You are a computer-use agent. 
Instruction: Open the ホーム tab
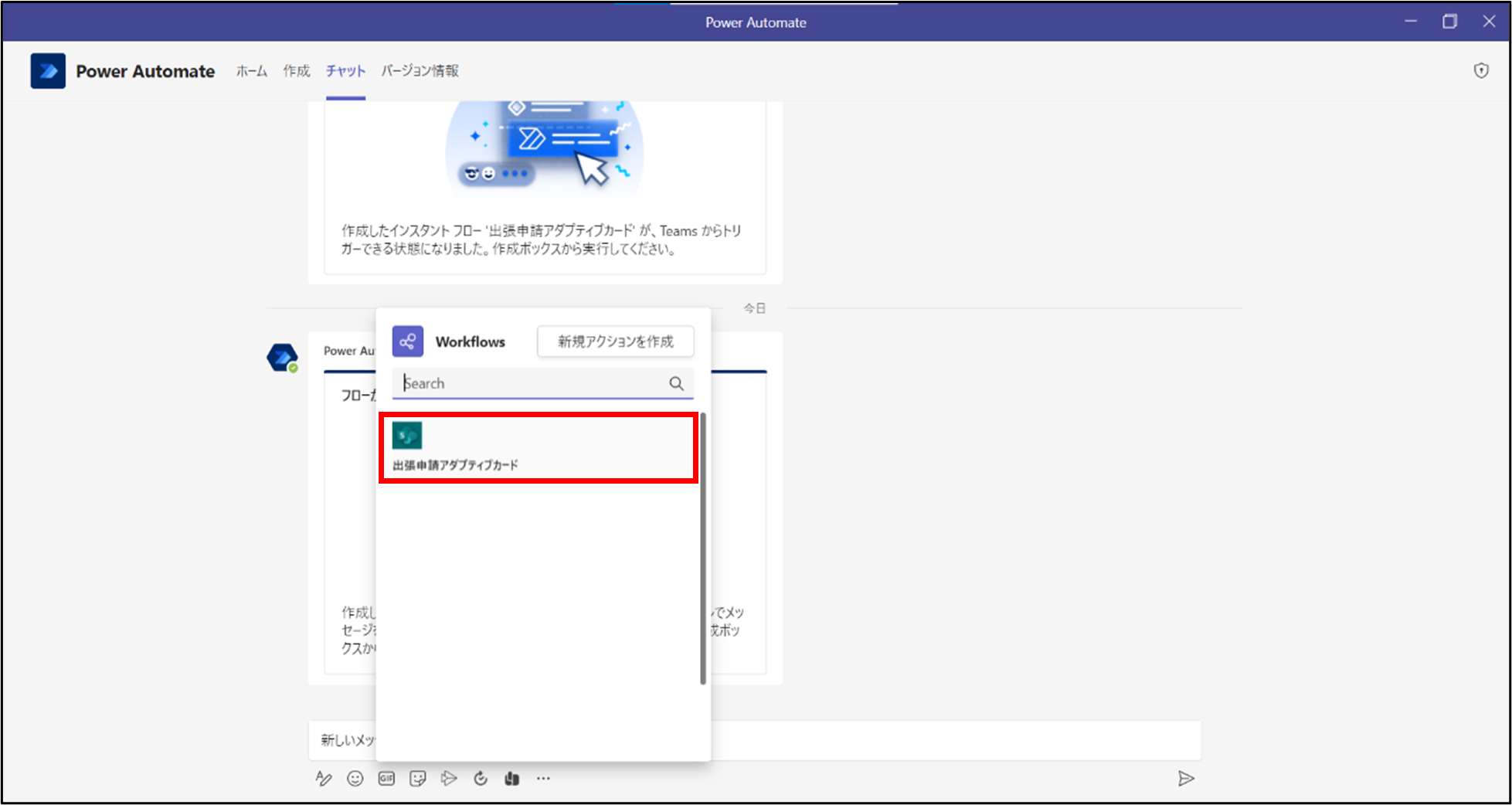[x=252, y=71]
